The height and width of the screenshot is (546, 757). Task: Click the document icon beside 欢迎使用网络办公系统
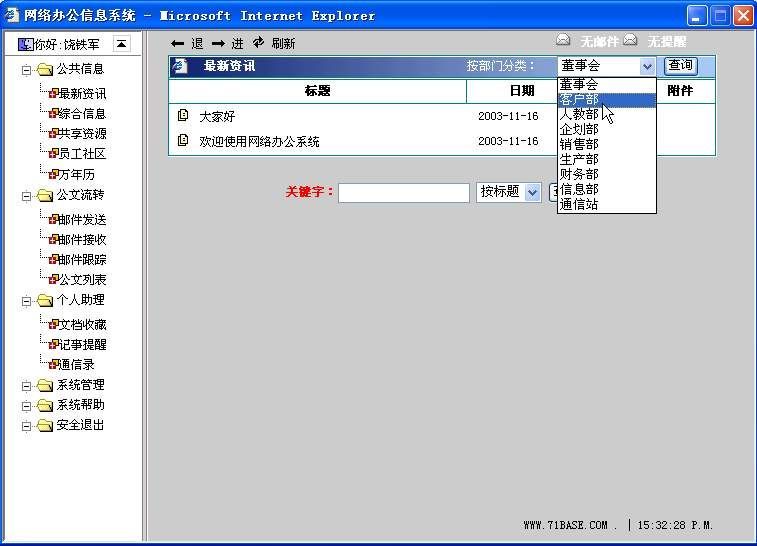pos(182,141)
